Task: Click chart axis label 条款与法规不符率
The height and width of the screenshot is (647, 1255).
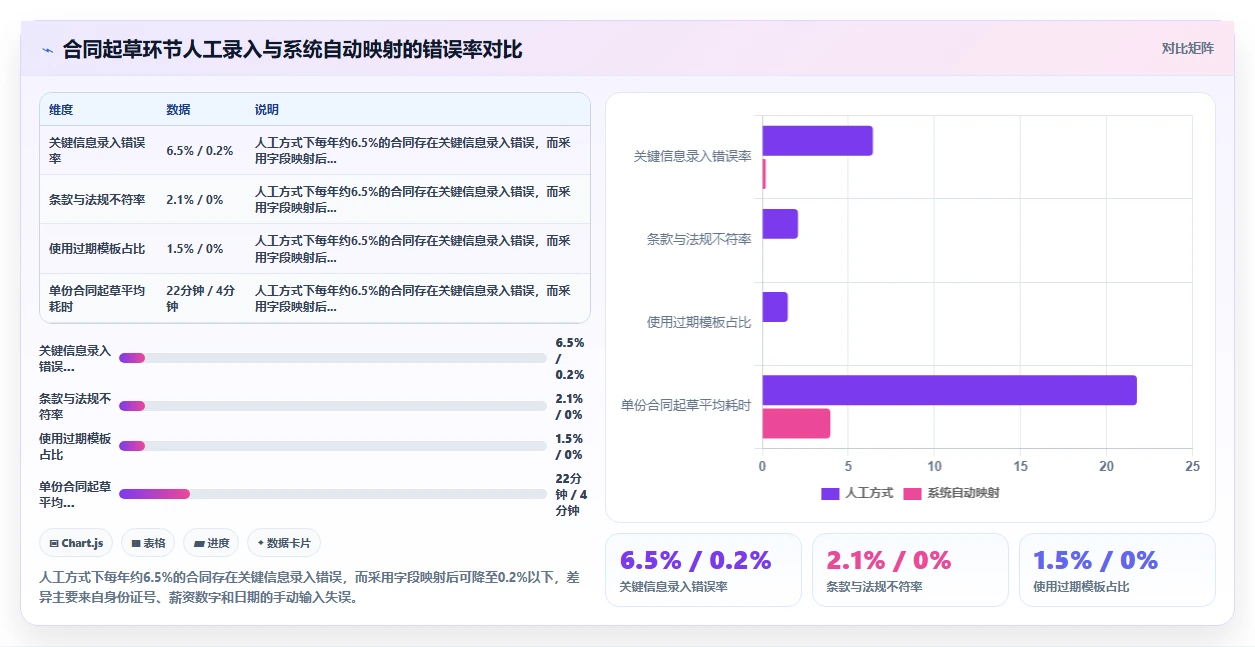Action: coord(699,240)
